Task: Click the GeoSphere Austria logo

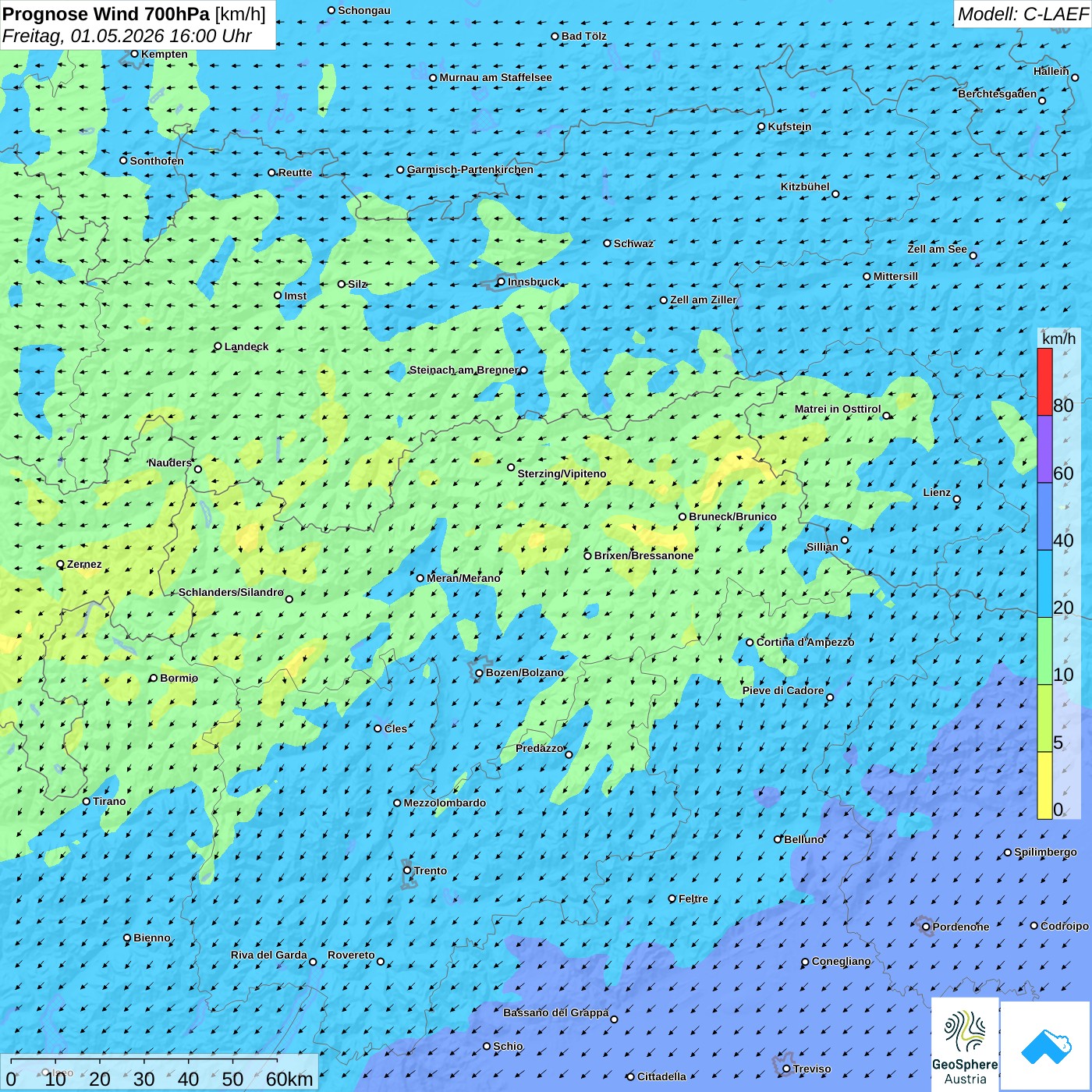Action: 965,1045
